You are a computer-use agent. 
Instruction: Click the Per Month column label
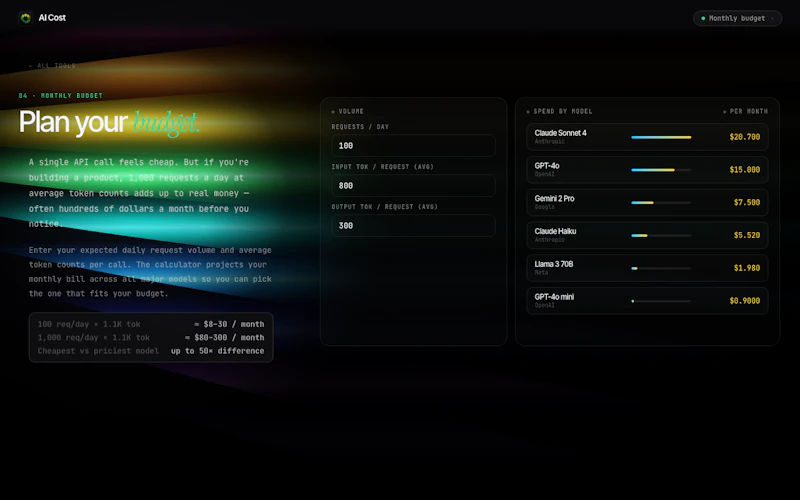748,111
